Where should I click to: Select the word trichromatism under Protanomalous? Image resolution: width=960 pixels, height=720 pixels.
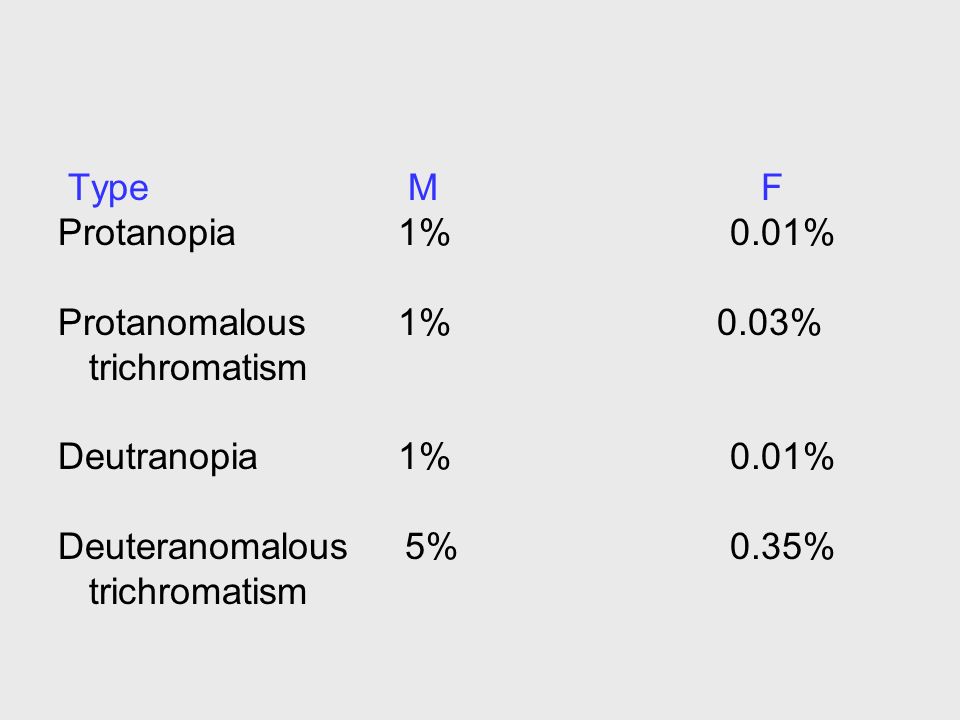pos(198,368)
